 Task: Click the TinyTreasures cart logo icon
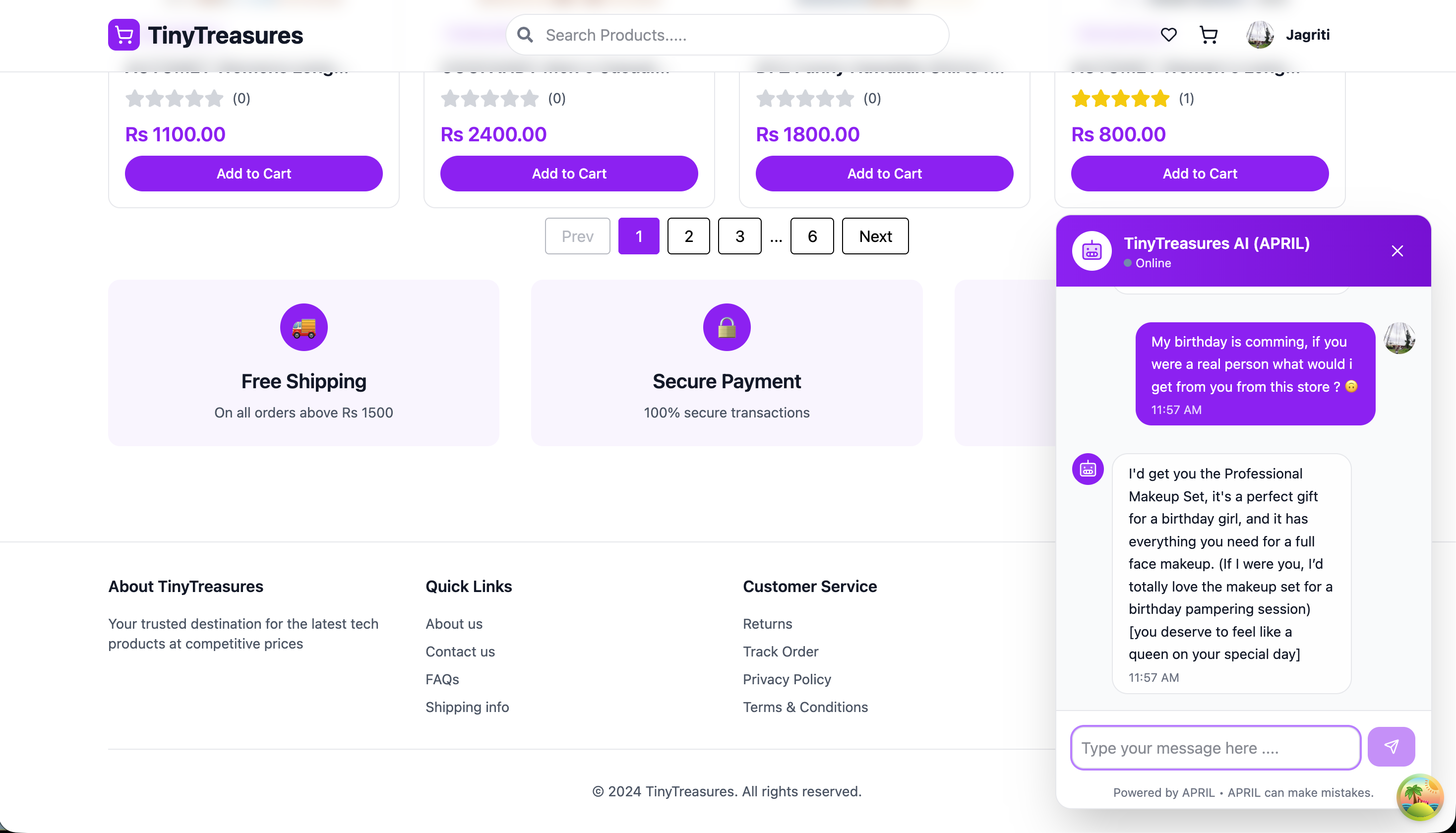(123, 35)
